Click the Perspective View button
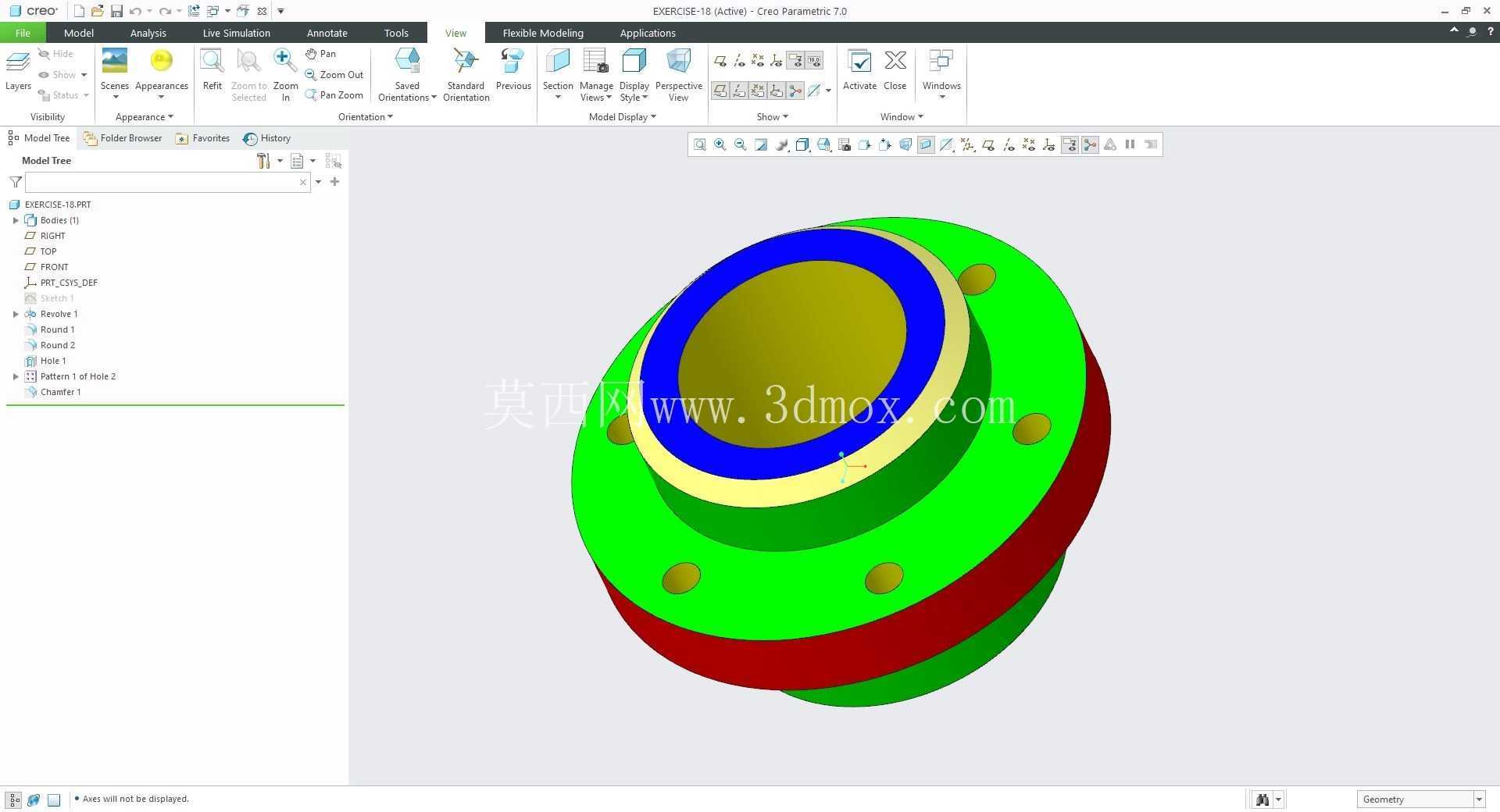1500x812 pixels. tap(678, 74)
